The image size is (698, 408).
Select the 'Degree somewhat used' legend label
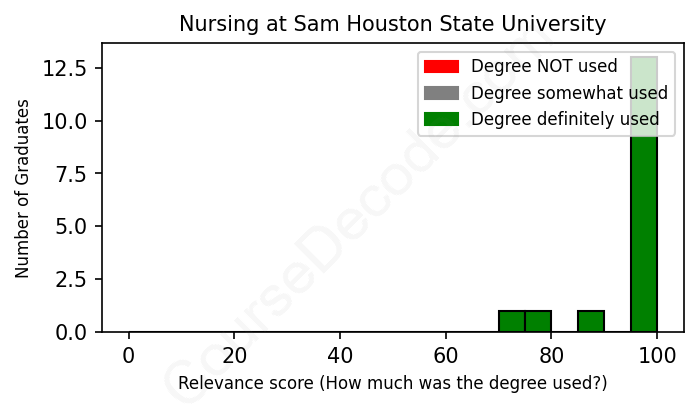tap(569, 93)
